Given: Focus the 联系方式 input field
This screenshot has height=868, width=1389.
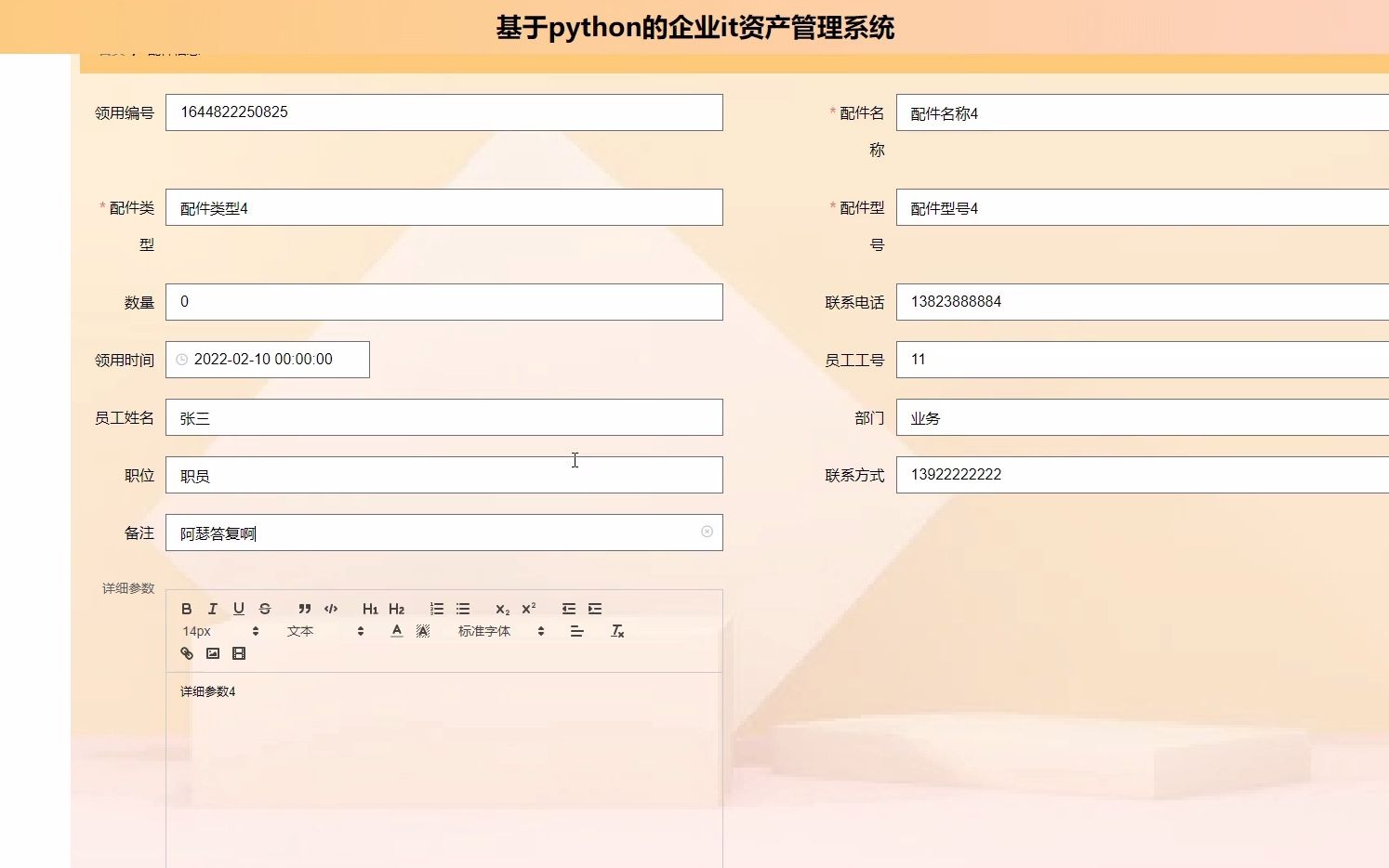Looking at the screenshot, I should (x=1143, y=475).
